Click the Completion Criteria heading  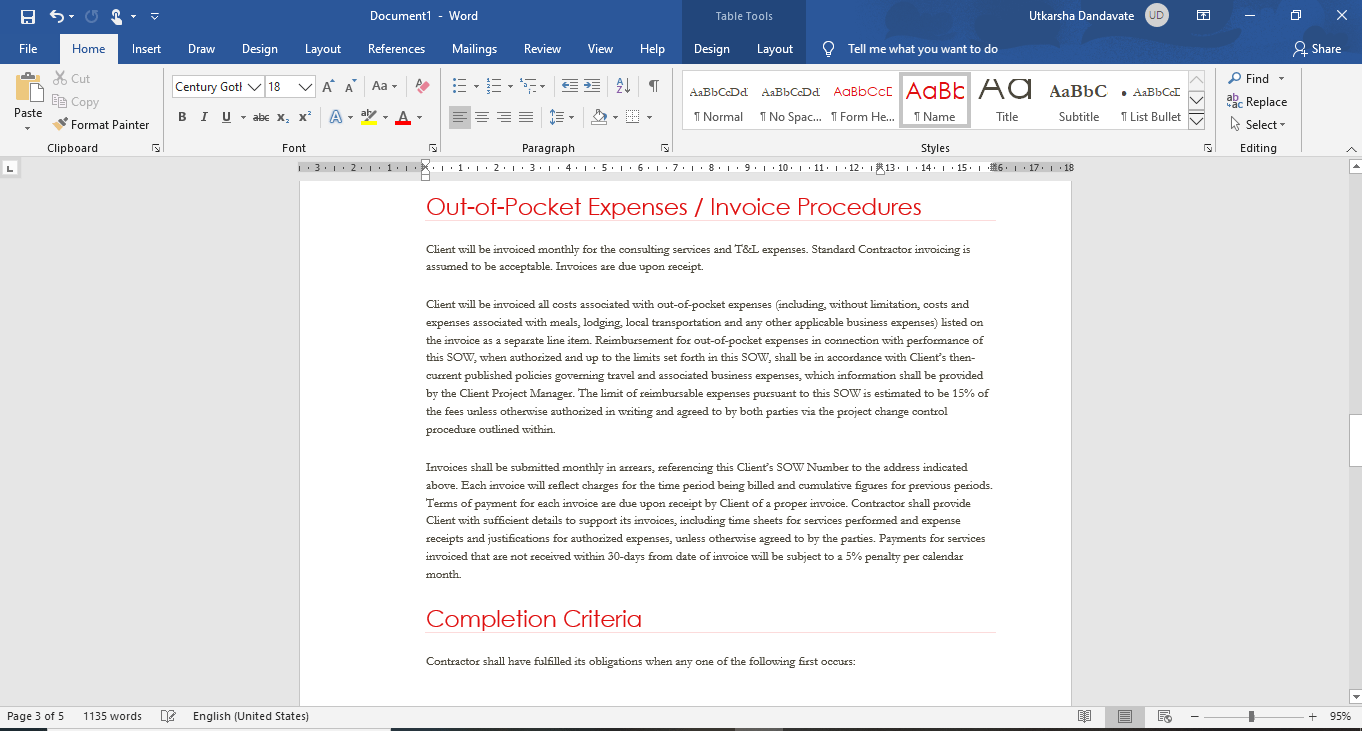[534, 619]
